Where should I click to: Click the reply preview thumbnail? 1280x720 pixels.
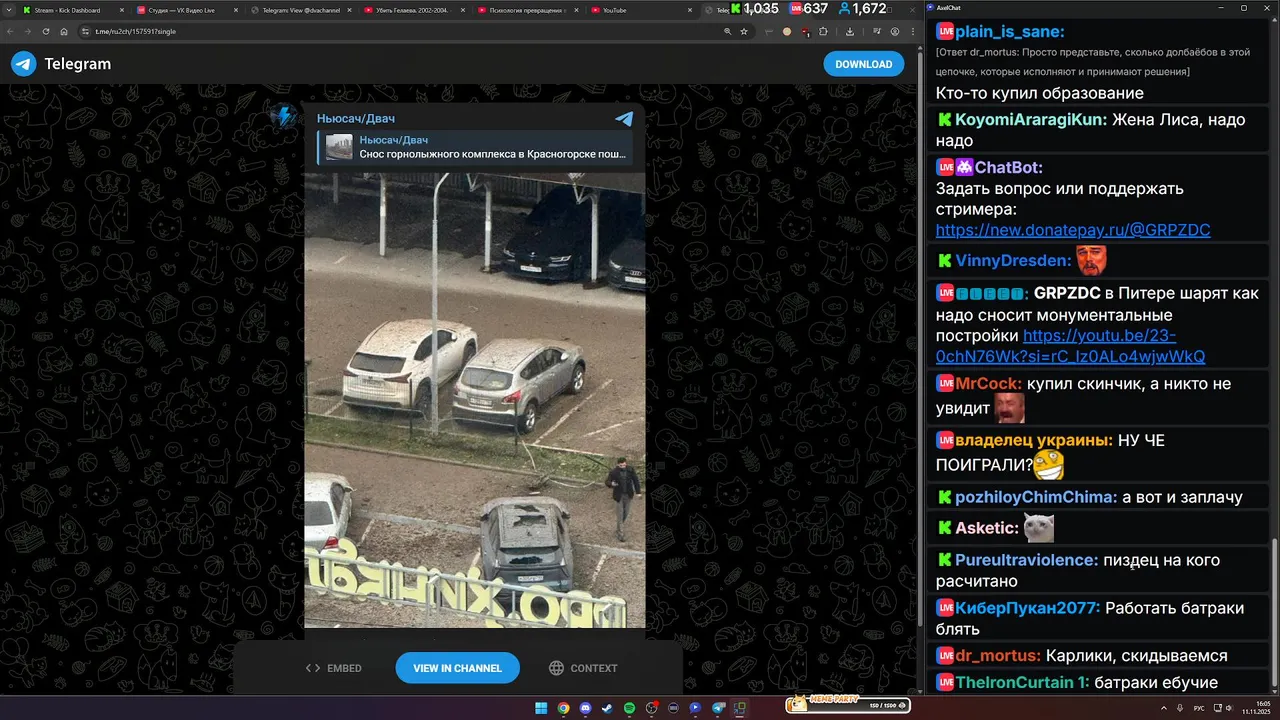339,147
